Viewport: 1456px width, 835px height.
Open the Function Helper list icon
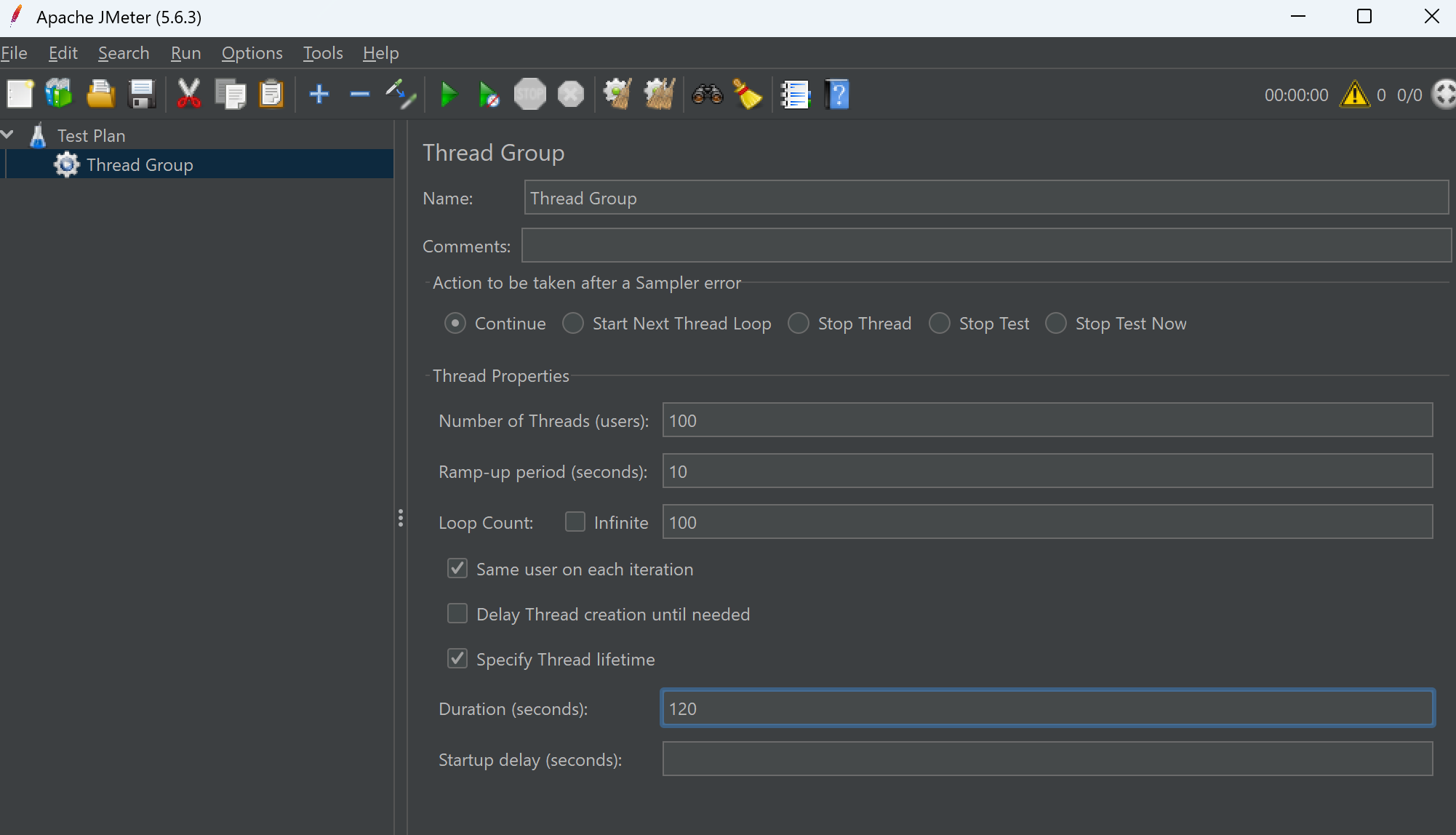[796, 95]
